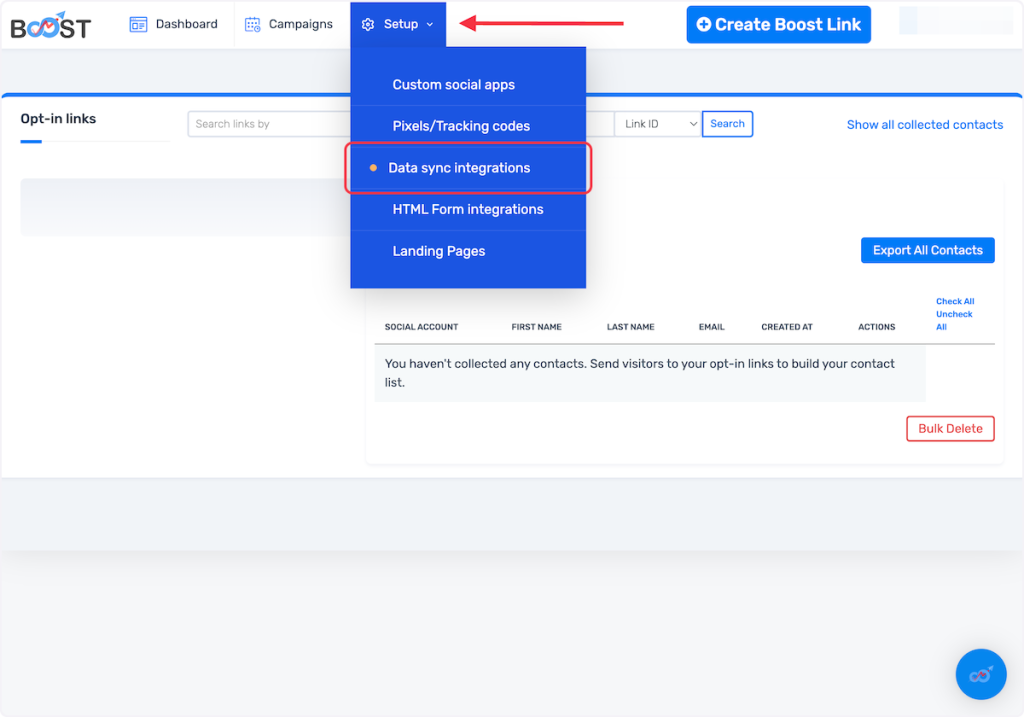The width and height of the screenshot is (1024, 717).
Task: Click the Setup gear icon
Action: tap(368, 24)
